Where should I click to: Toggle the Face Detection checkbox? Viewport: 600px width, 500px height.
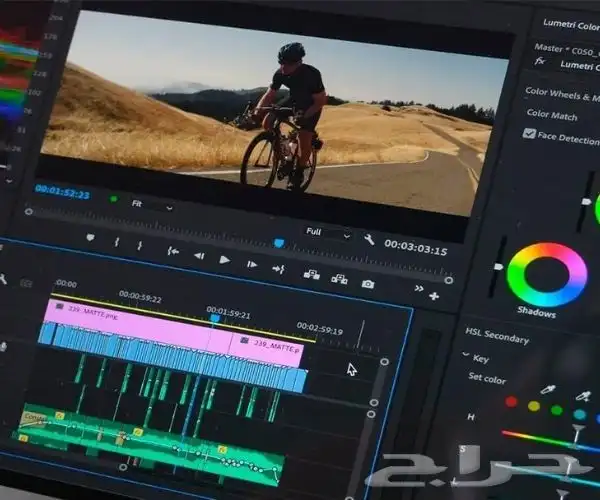pos(529,133)
